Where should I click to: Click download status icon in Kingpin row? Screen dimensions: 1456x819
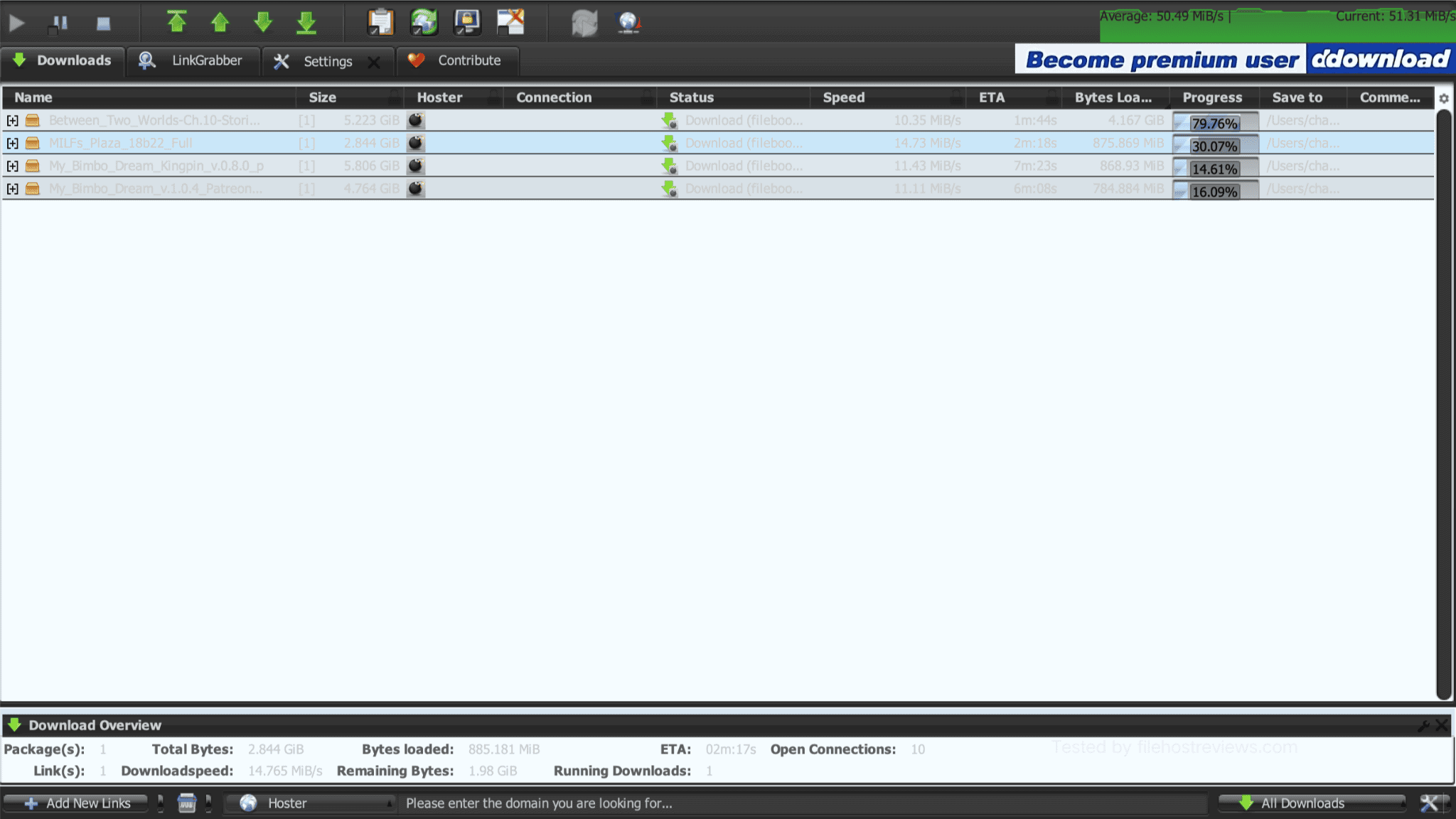pyautogui.click(x=669, y=166)
